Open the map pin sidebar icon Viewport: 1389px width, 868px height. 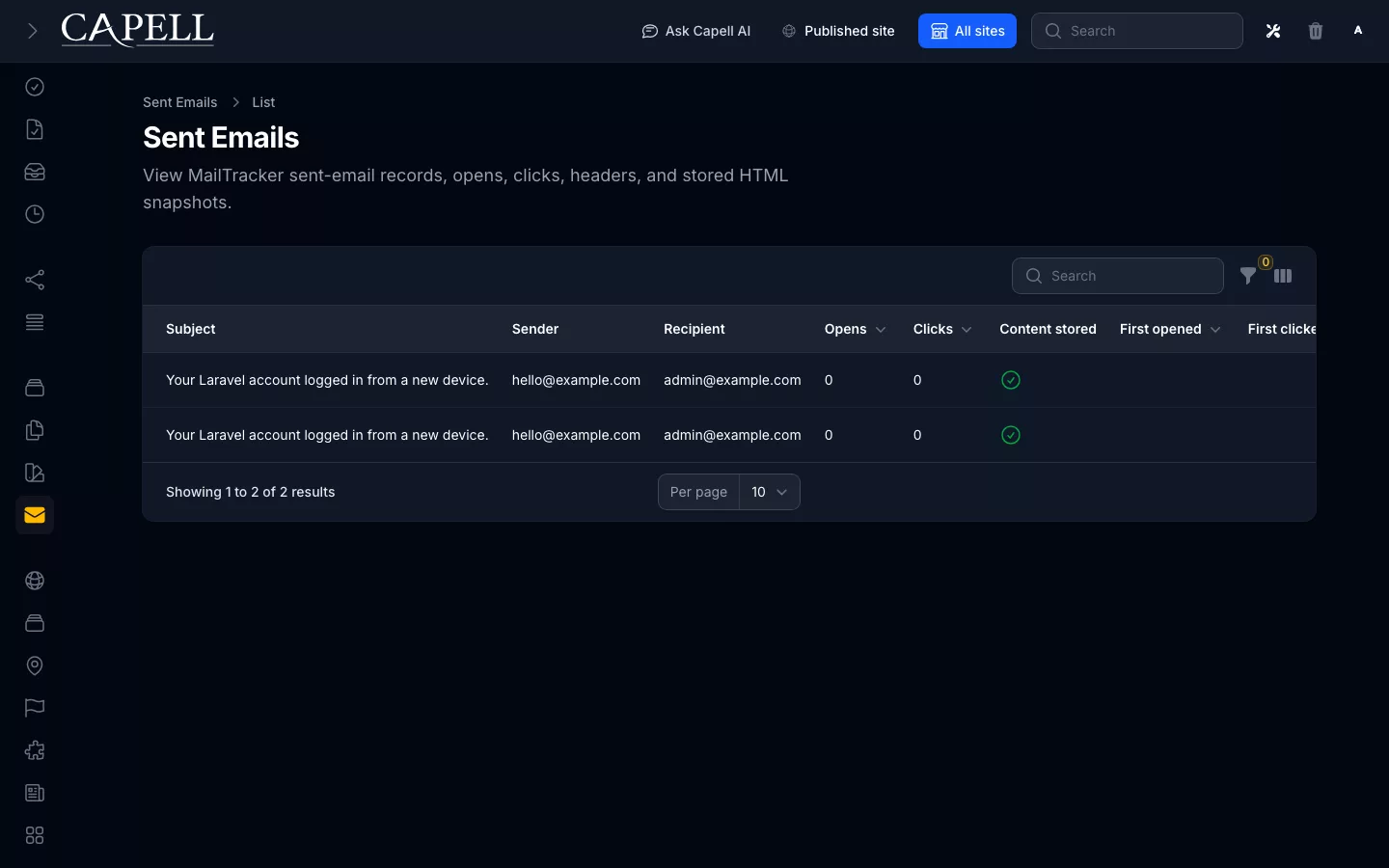tap(35, 665)
